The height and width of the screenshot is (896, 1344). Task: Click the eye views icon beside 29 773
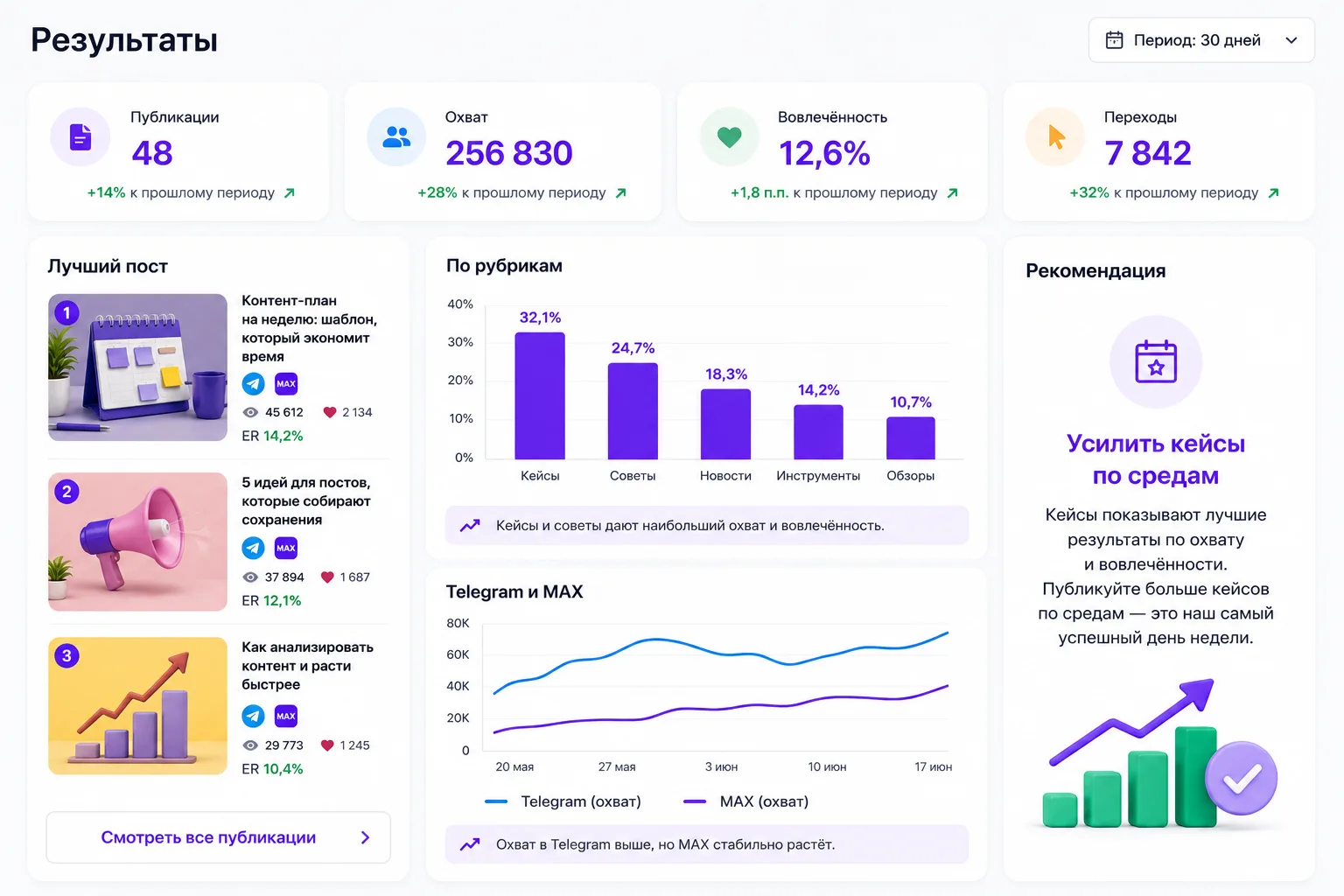pyautogui.click(x=250, y=745)
